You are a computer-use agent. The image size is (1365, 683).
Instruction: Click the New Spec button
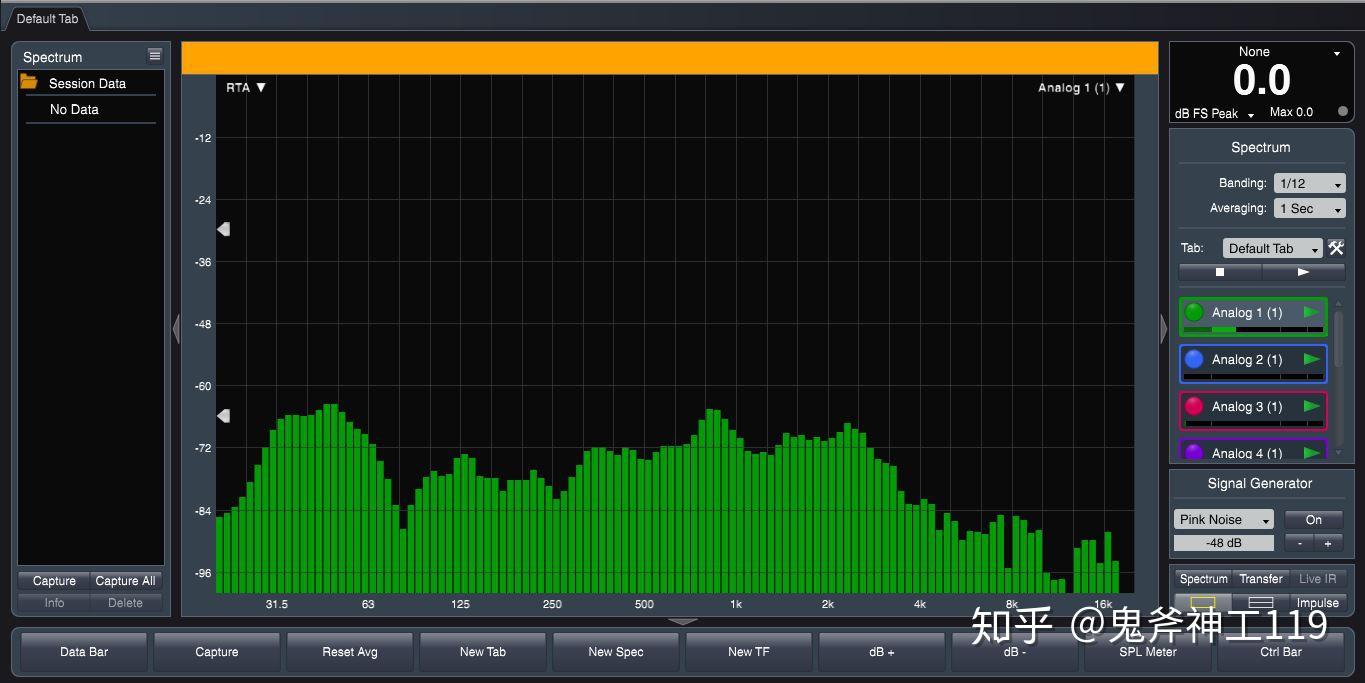pyautogui.click(x=616, y=651)
